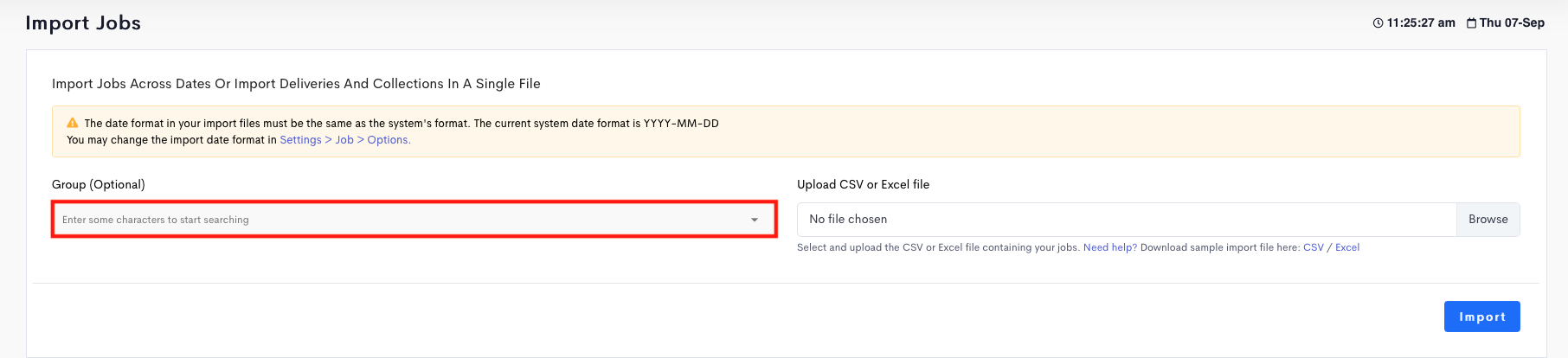Click the Select and upload helper text

pyautogui.click(x=938, y=247)
